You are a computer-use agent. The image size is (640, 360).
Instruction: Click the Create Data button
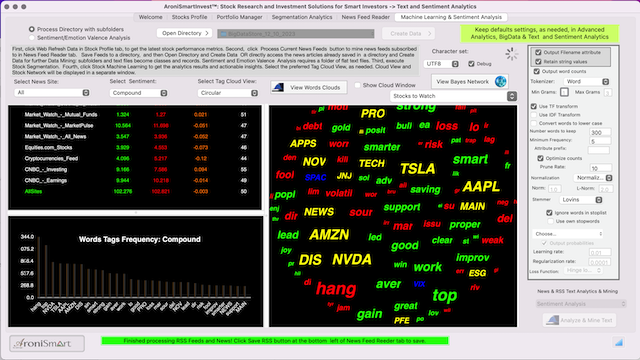pyautogui.click(x=408, y=33)
